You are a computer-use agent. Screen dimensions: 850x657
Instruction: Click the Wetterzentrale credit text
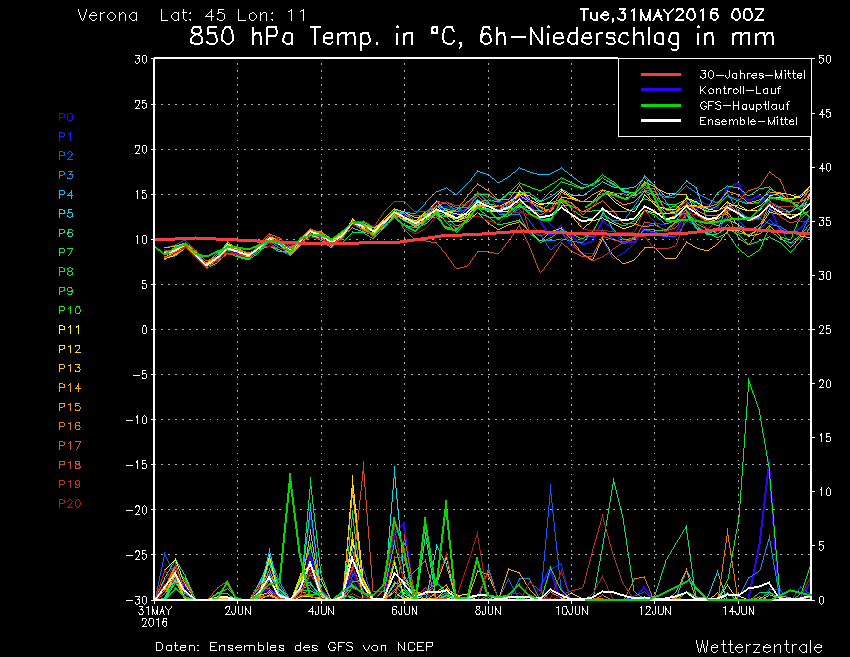point(759,647)
